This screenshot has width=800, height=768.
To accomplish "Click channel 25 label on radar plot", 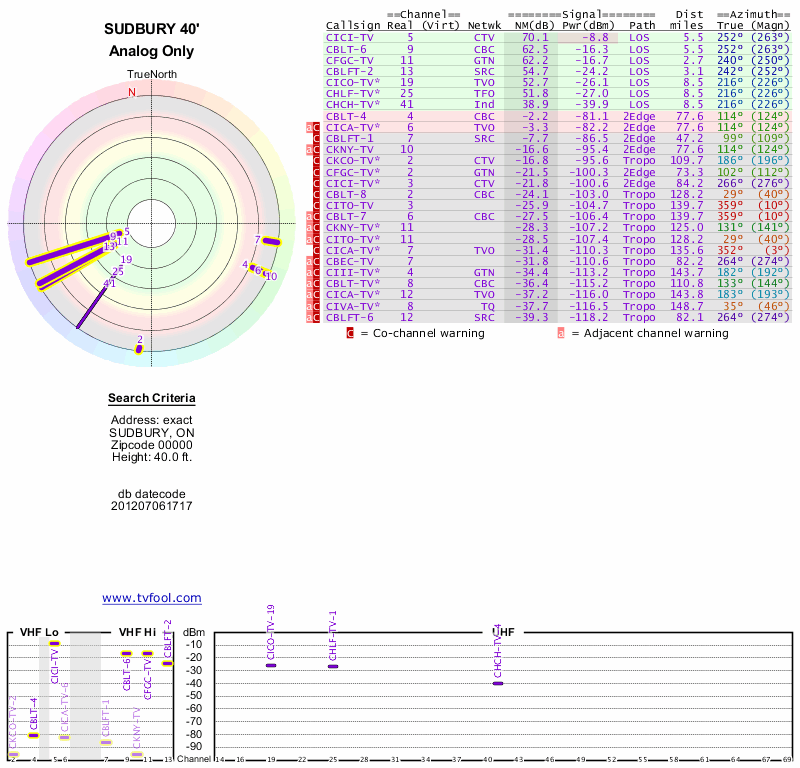I will coord(118,271).
